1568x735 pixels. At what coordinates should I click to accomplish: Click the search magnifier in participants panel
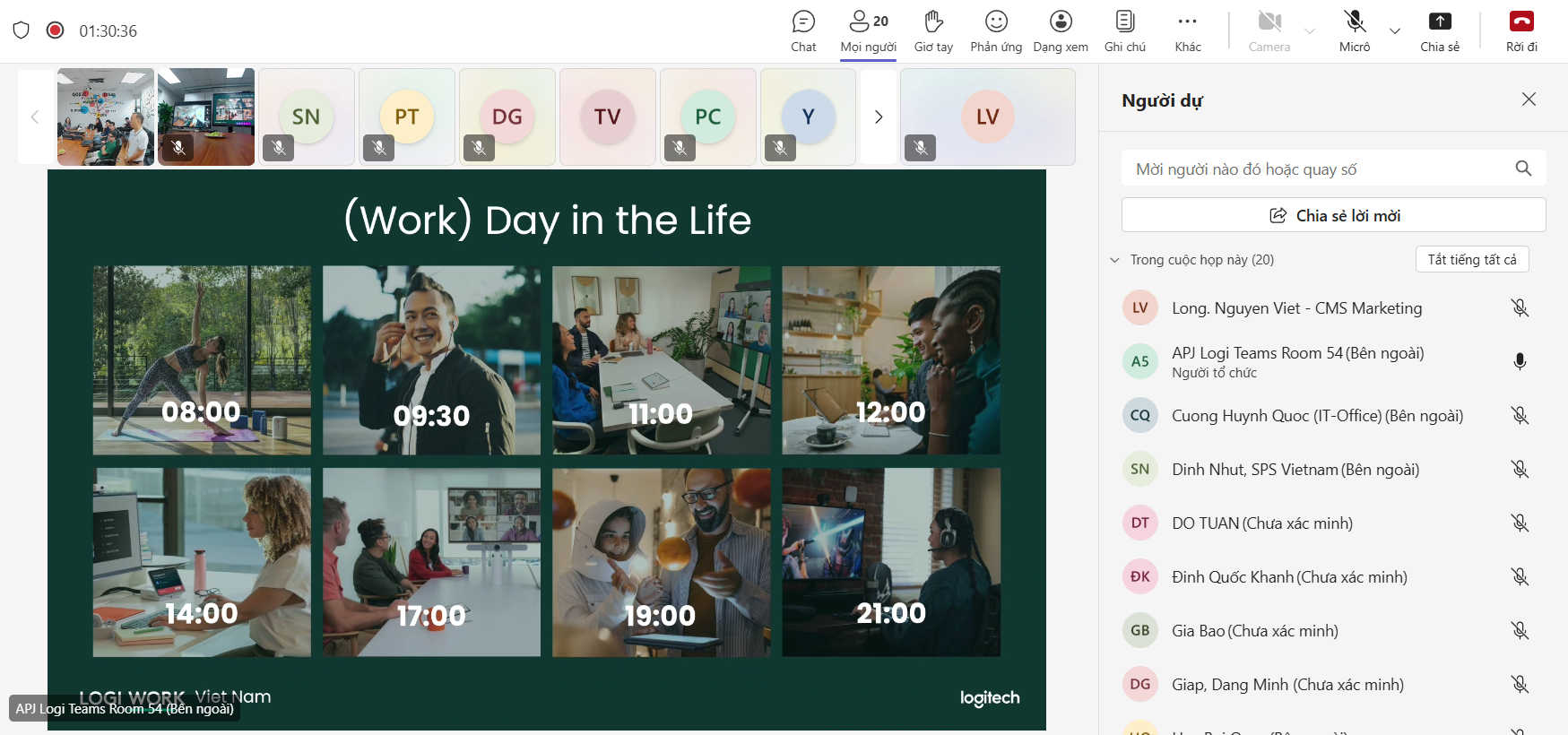pos(1523,169)
